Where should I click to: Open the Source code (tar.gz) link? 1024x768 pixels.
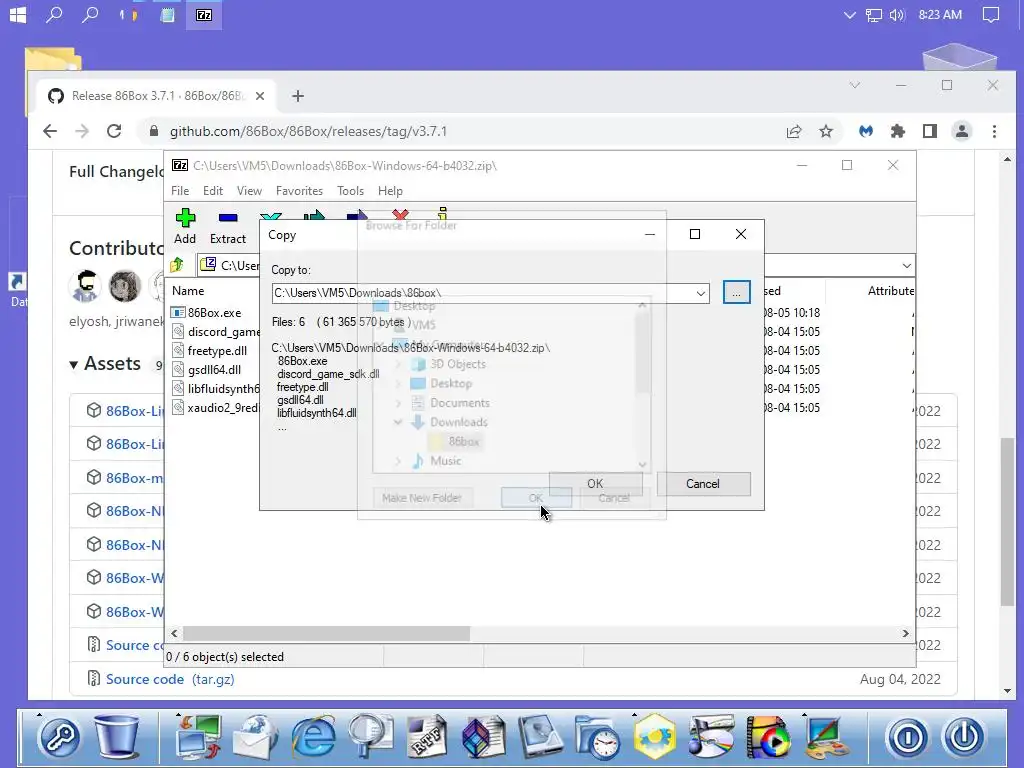(170, 679)
